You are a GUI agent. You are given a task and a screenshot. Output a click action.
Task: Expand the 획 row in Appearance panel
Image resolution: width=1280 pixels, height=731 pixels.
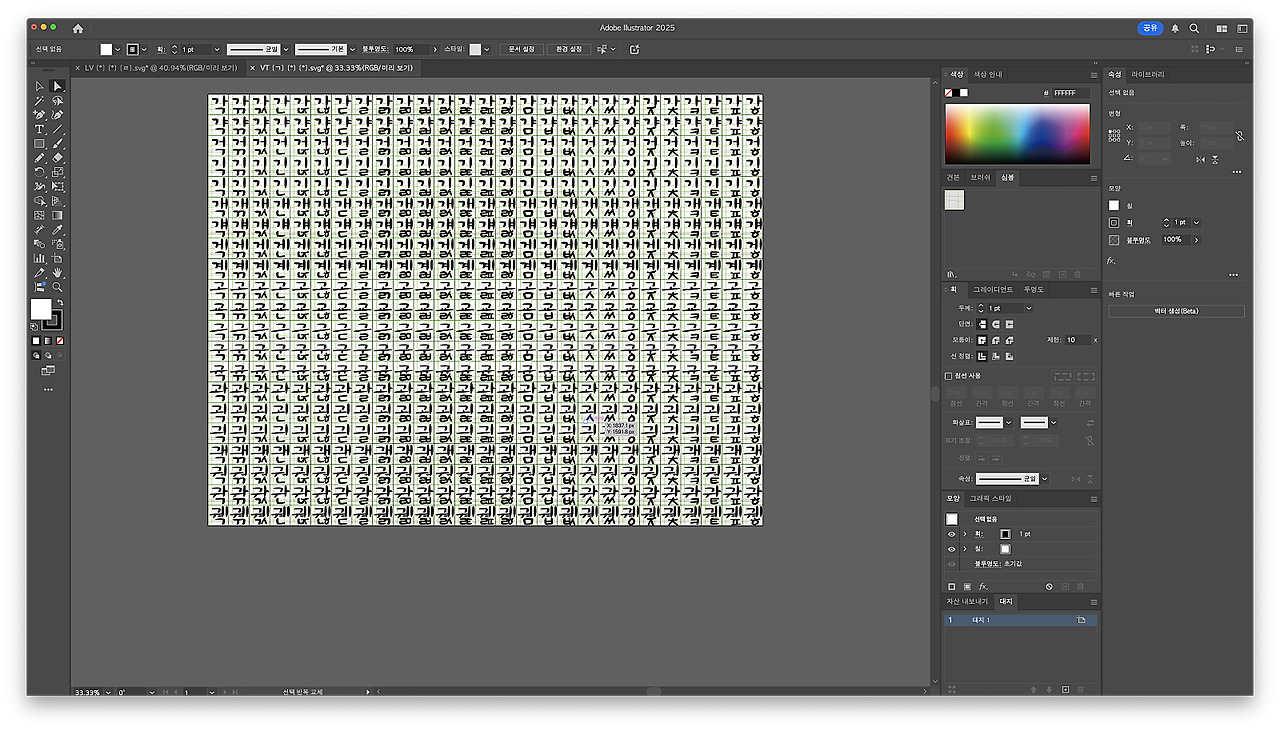965,534
